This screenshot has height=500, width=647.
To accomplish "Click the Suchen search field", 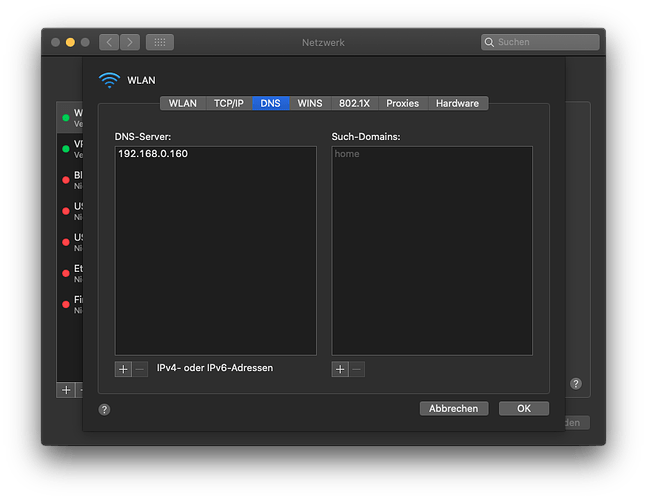I will pyautogui.click(x=540, y=42).
